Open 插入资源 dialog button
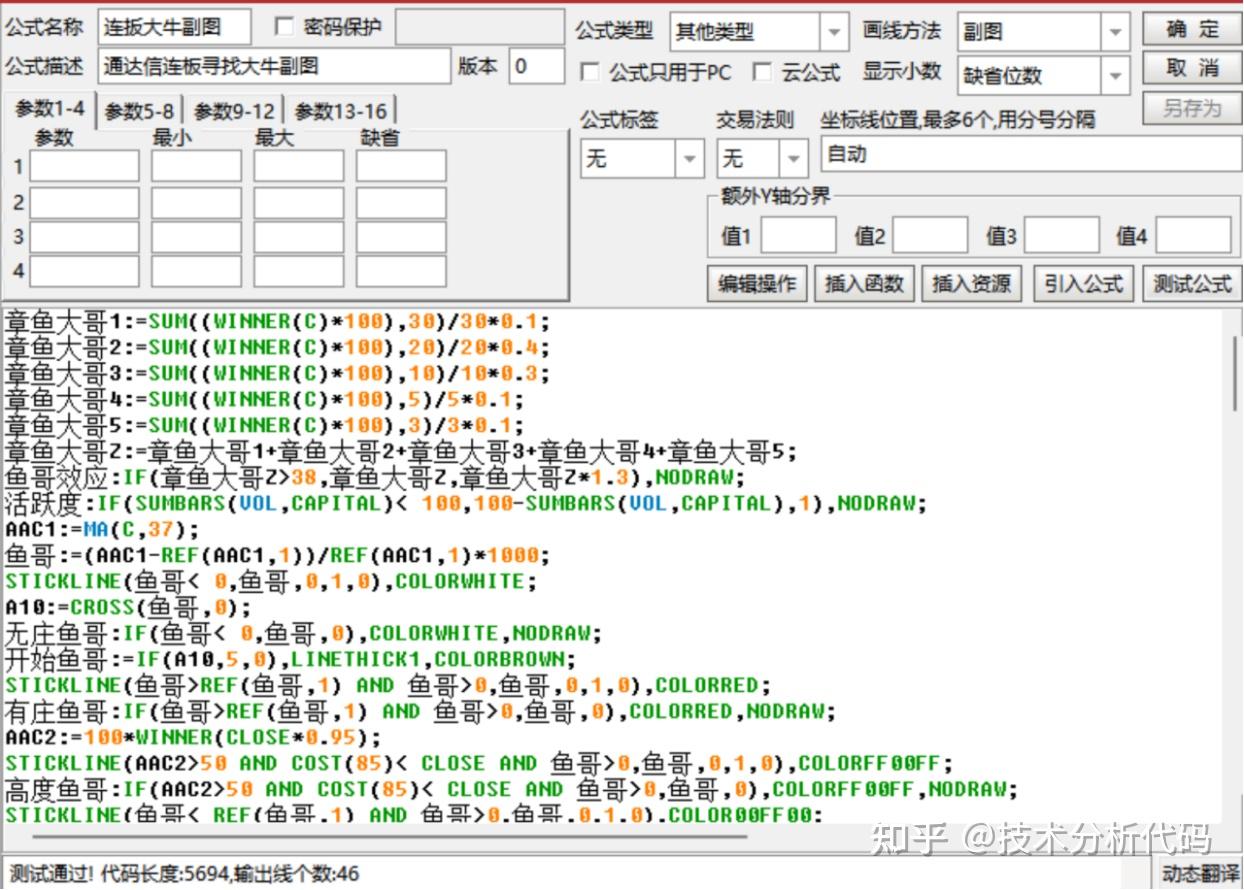 (971, 284)
